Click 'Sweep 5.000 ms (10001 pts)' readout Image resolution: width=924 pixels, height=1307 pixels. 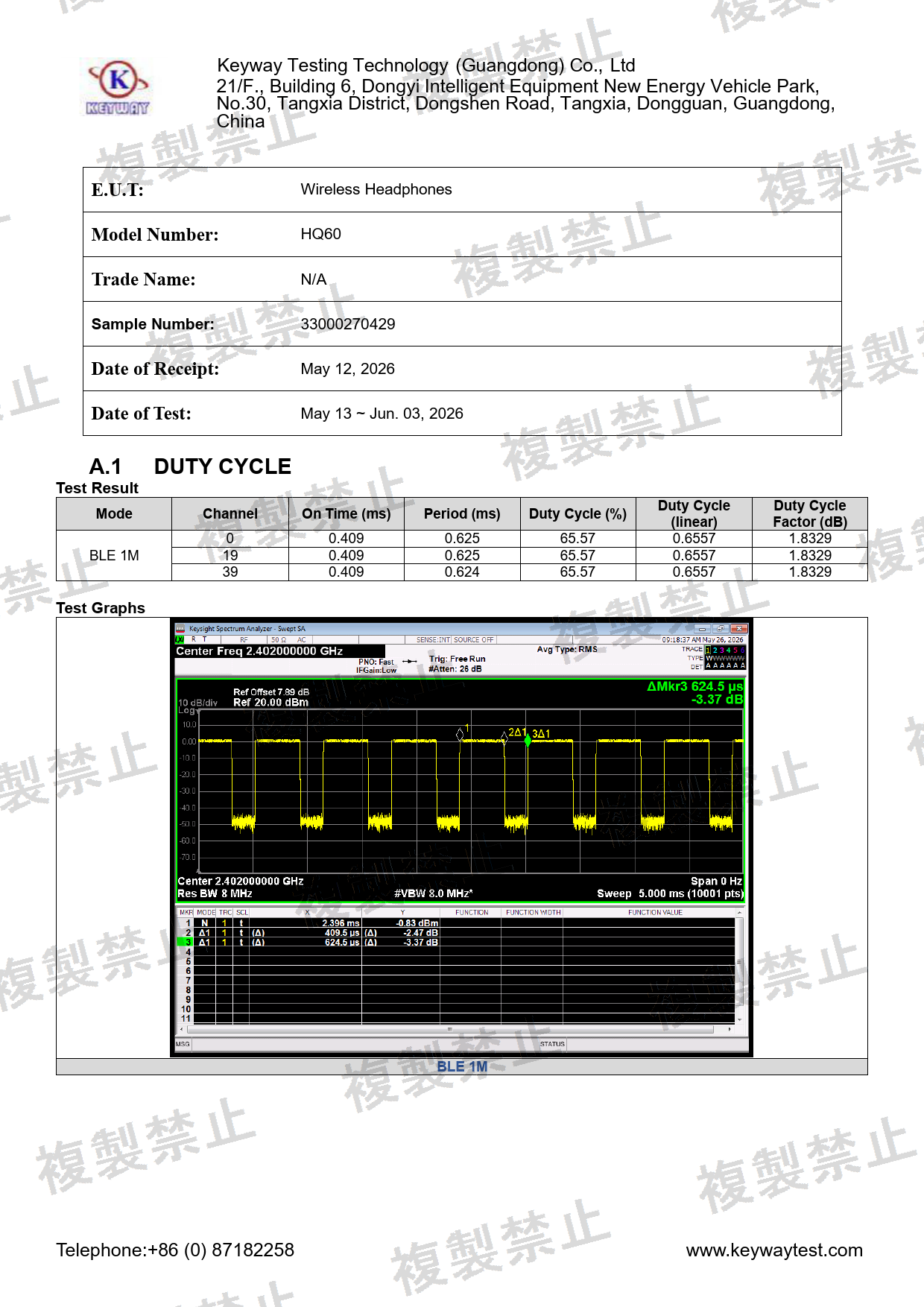[670, 894]
